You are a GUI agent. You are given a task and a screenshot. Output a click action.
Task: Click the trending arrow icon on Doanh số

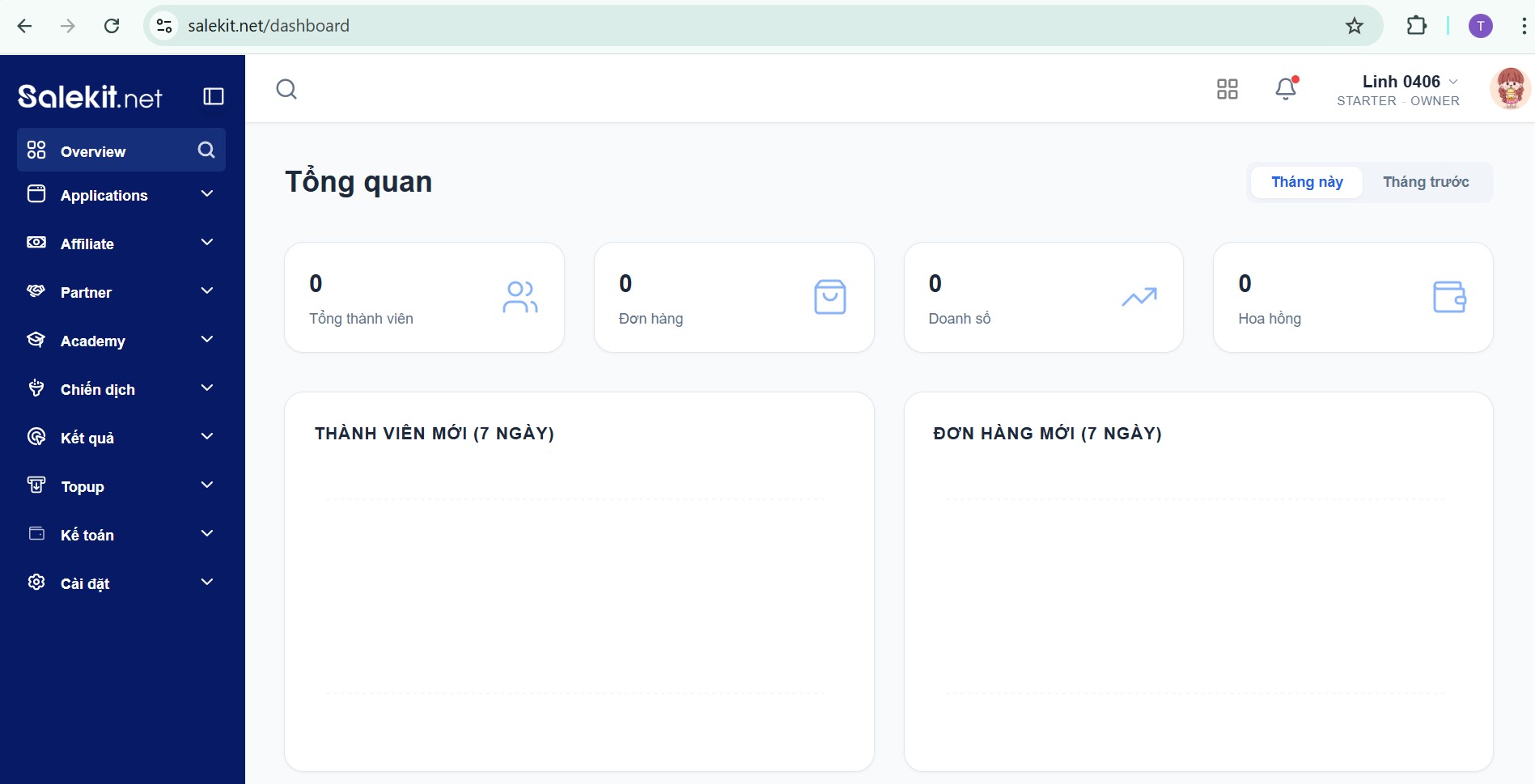(x=1139, y=297)
